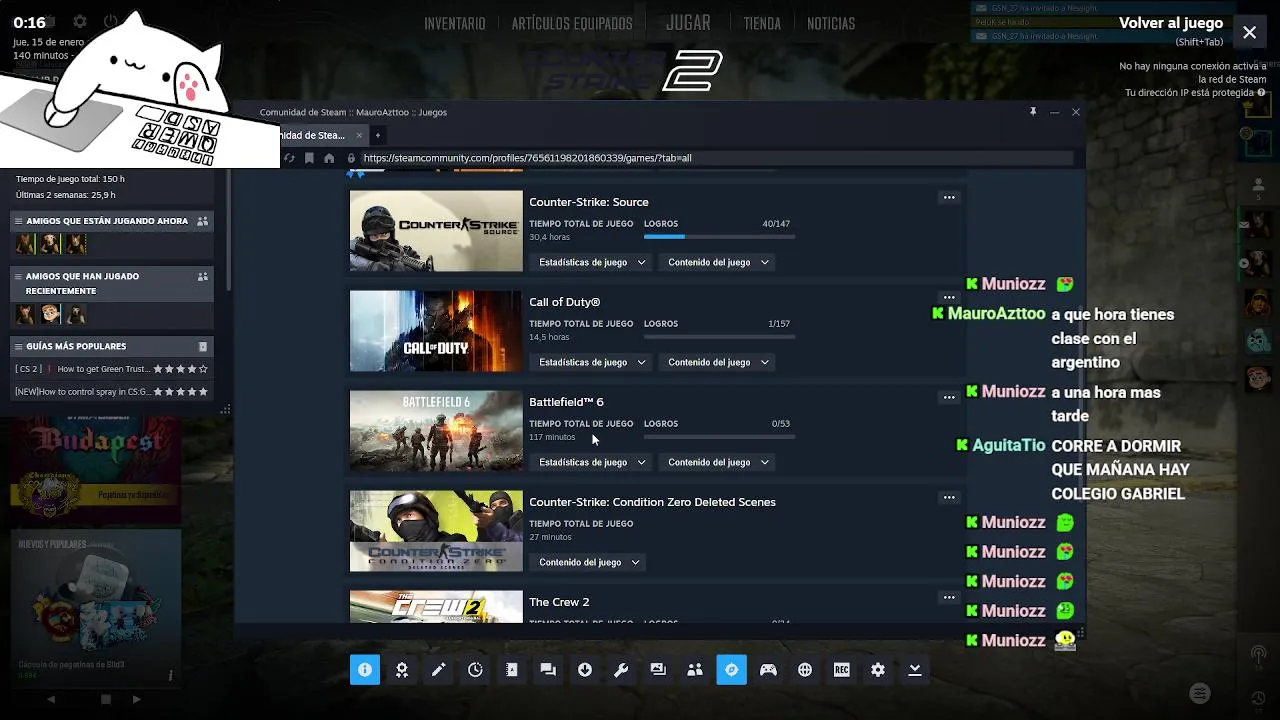The image size is (1280, 720).
Task: Open the controller settings gamepad icon
Action: click(768, 670)
